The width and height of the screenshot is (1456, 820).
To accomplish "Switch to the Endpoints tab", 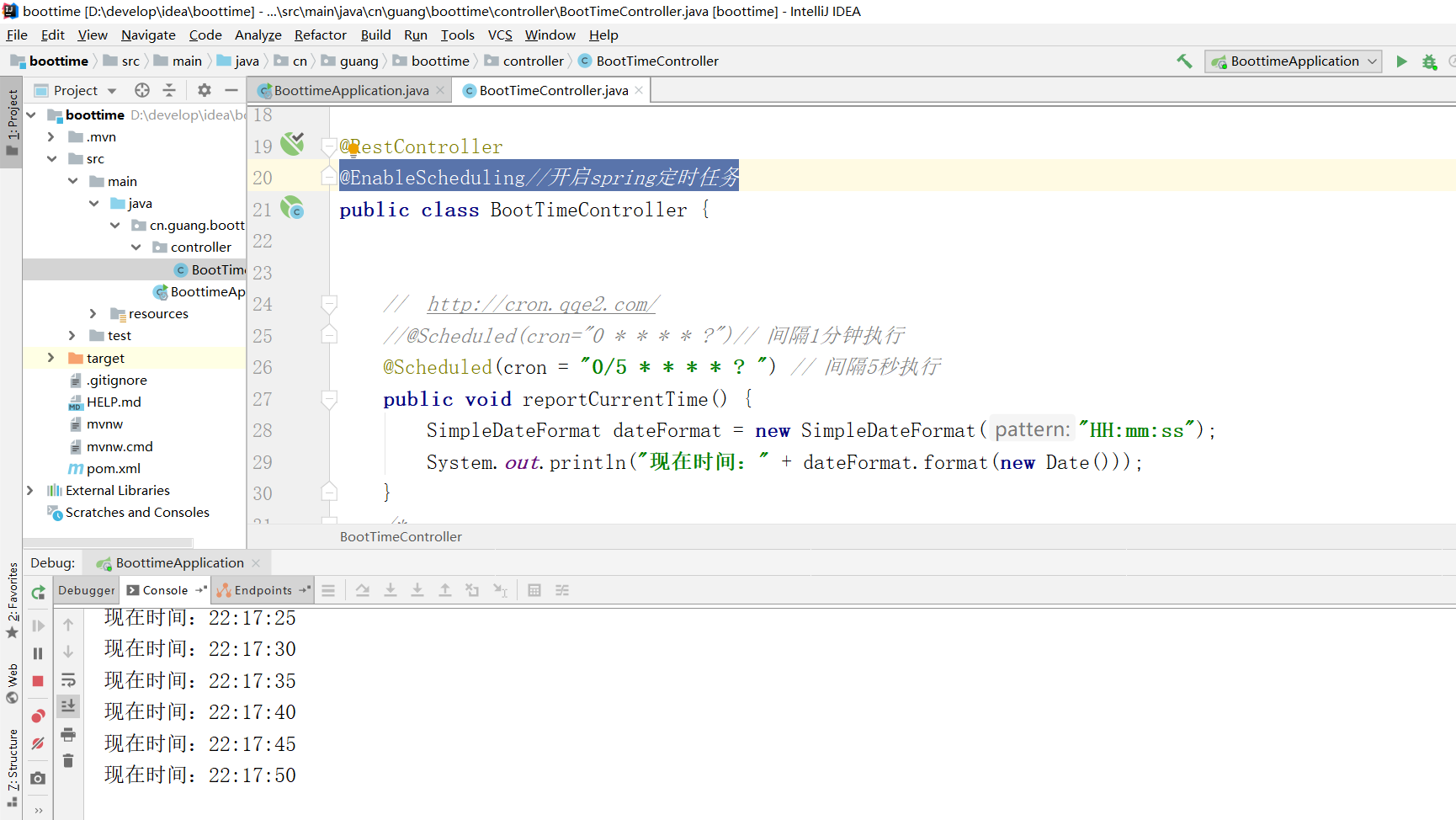I will tap(263, 590).
